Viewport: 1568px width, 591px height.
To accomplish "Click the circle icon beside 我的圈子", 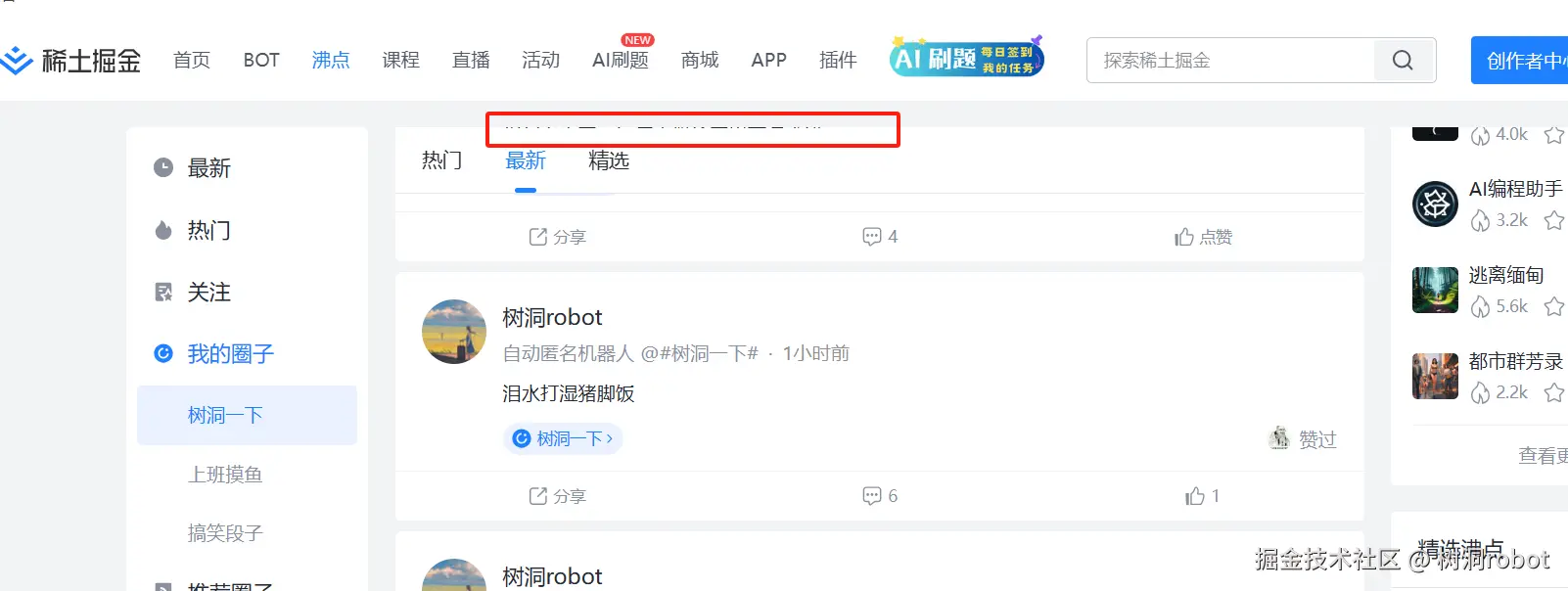I will [163, 353].
